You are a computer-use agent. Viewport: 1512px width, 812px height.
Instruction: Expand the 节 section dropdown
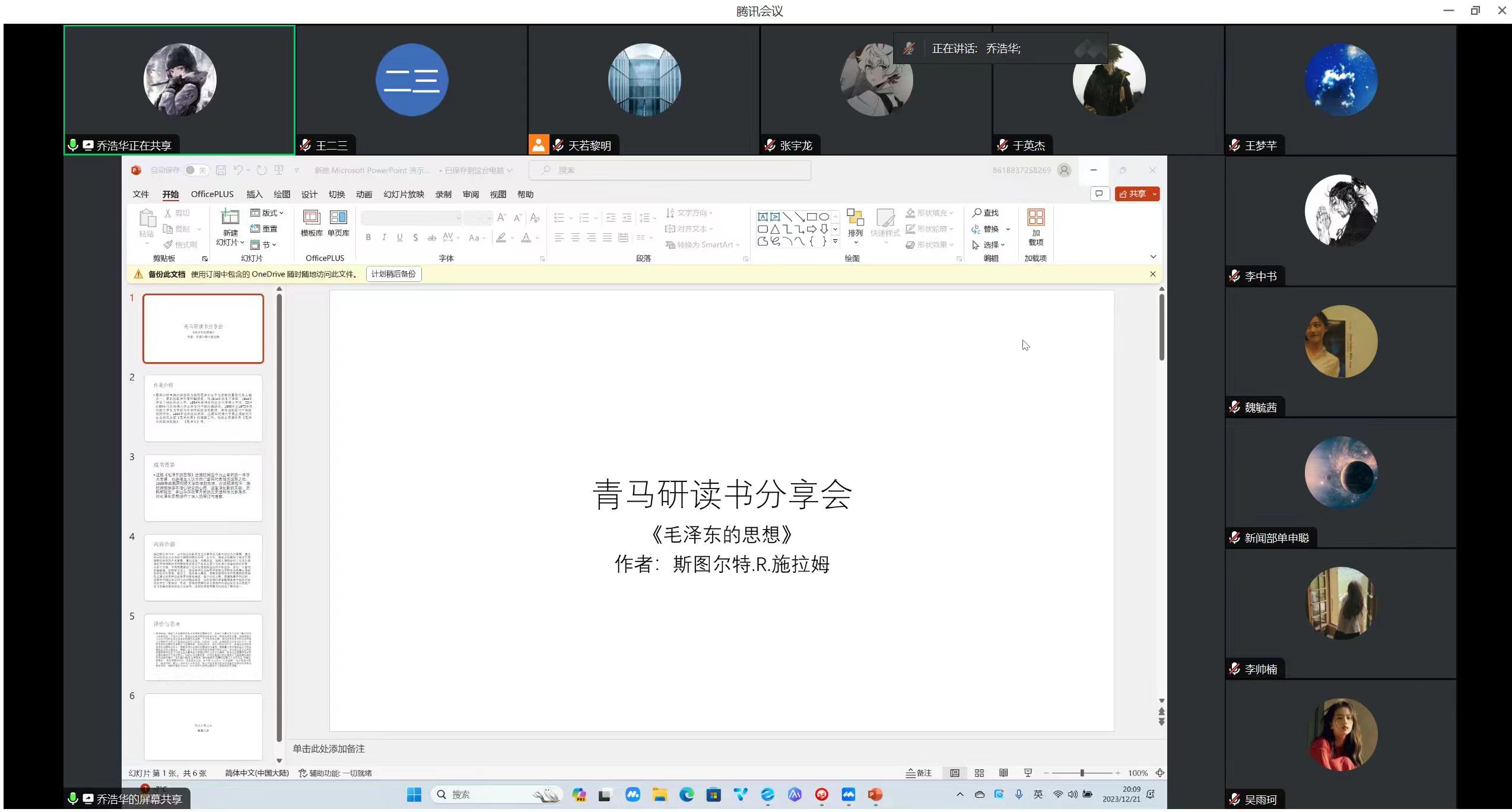point(263,245)
